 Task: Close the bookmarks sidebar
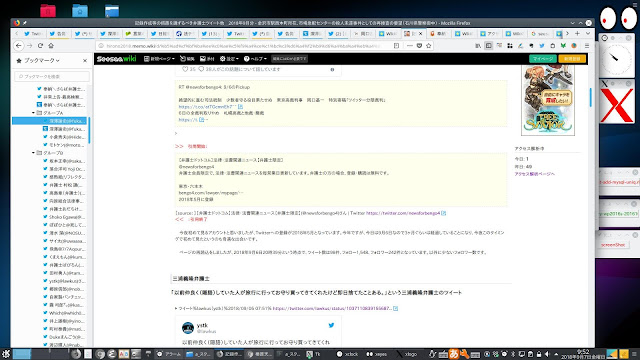point(85,60)
